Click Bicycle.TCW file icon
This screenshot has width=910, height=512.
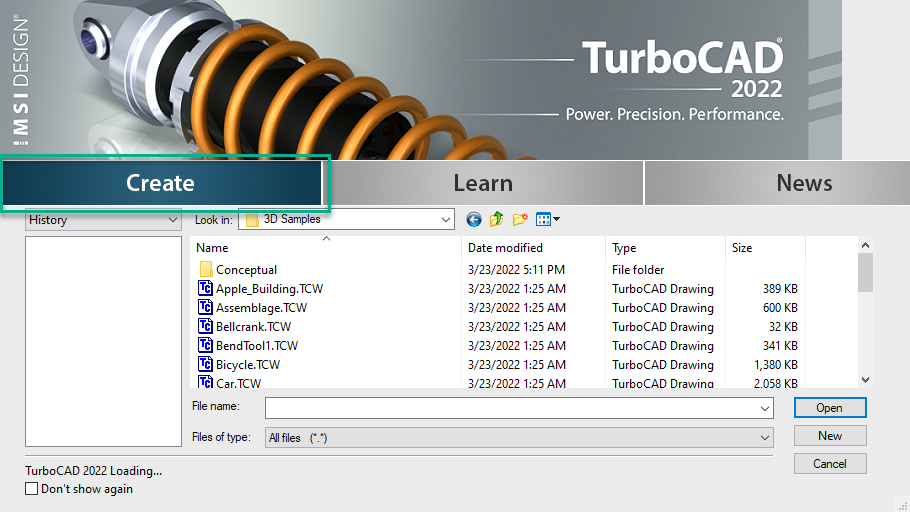[205, 364]
